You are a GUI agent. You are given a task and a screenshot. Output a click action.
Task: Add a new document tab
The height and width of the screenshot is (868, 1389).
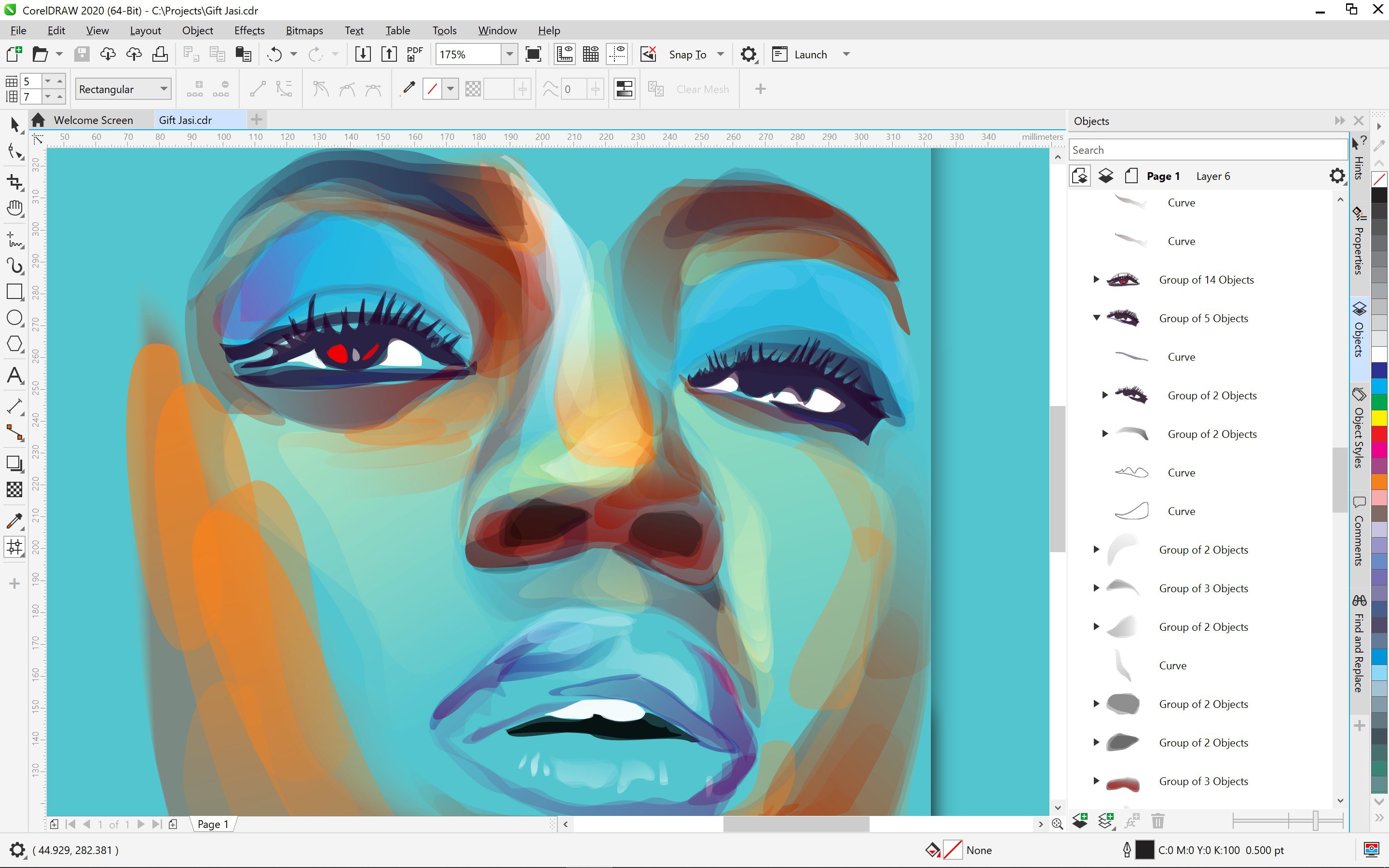pyautogui.click(x=257, y=120)
